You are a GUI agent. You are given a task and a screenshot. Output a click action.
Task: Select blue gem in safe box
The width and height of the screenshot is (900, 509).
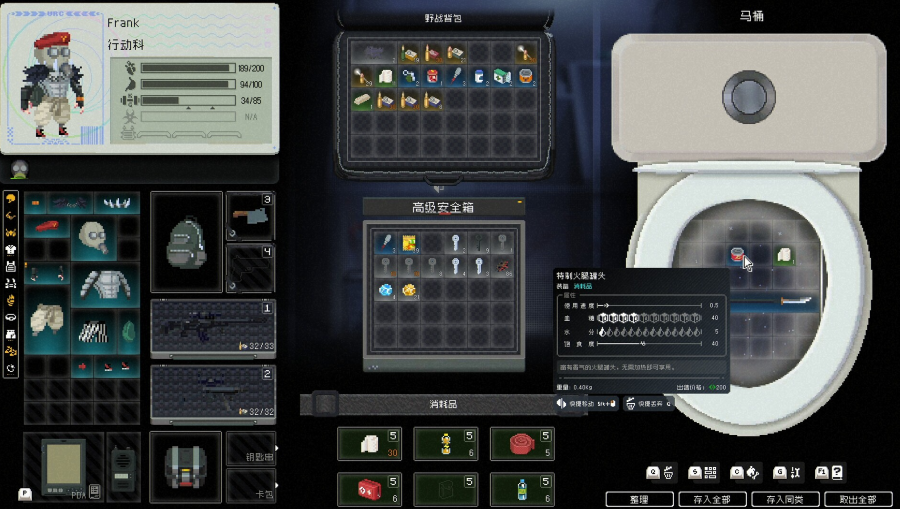click(385, 290)
